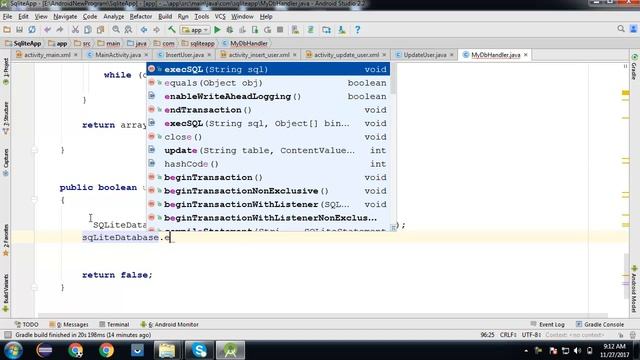The height and width of the screenshot is (360, 640).
Task: Switch to UpdateUser.java tab
Action: pyautogui.click(x=424, y=55)
